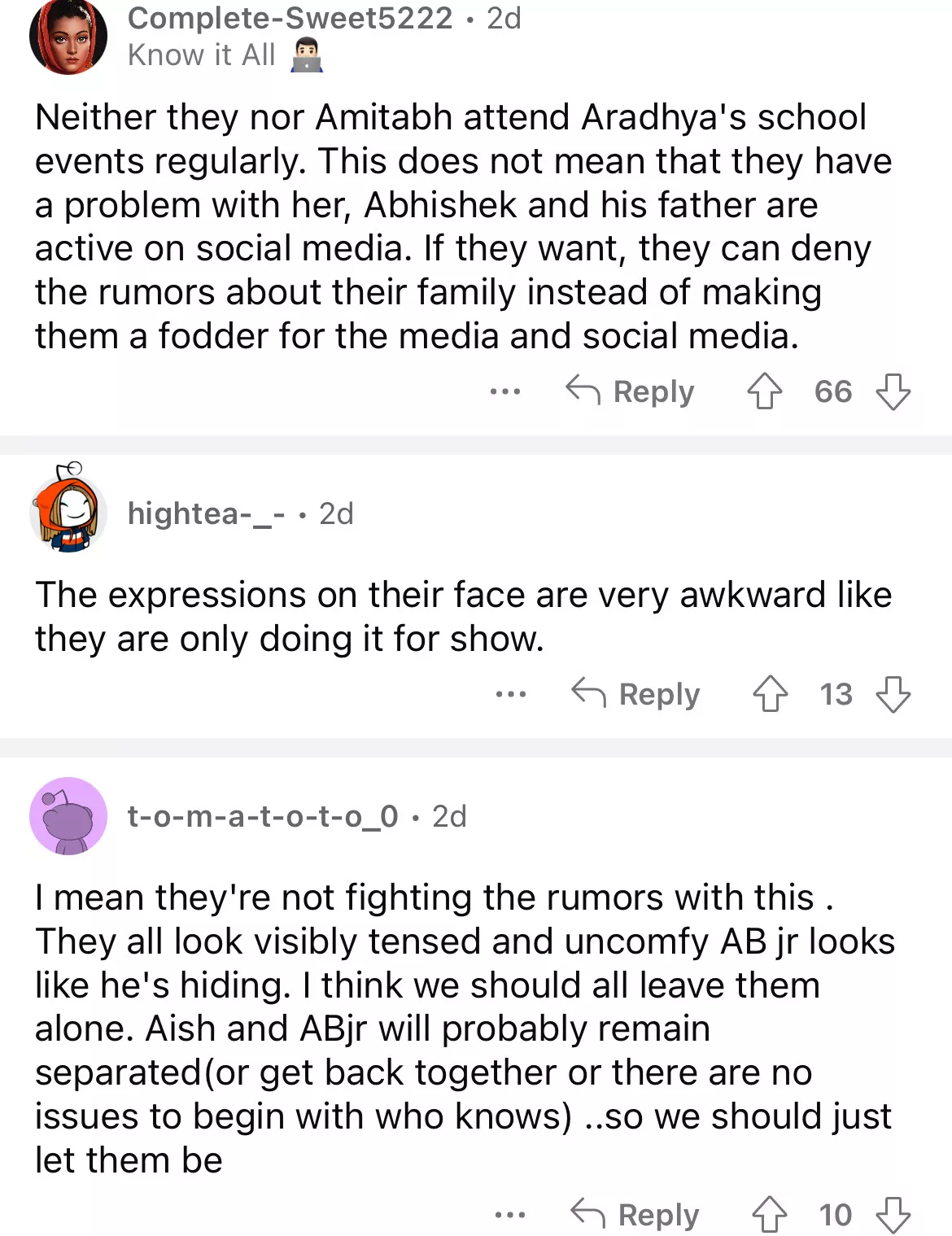952x1236 pixels.
Task: Reply to hightea-_-'s comment
Action: tap(635, 694)
